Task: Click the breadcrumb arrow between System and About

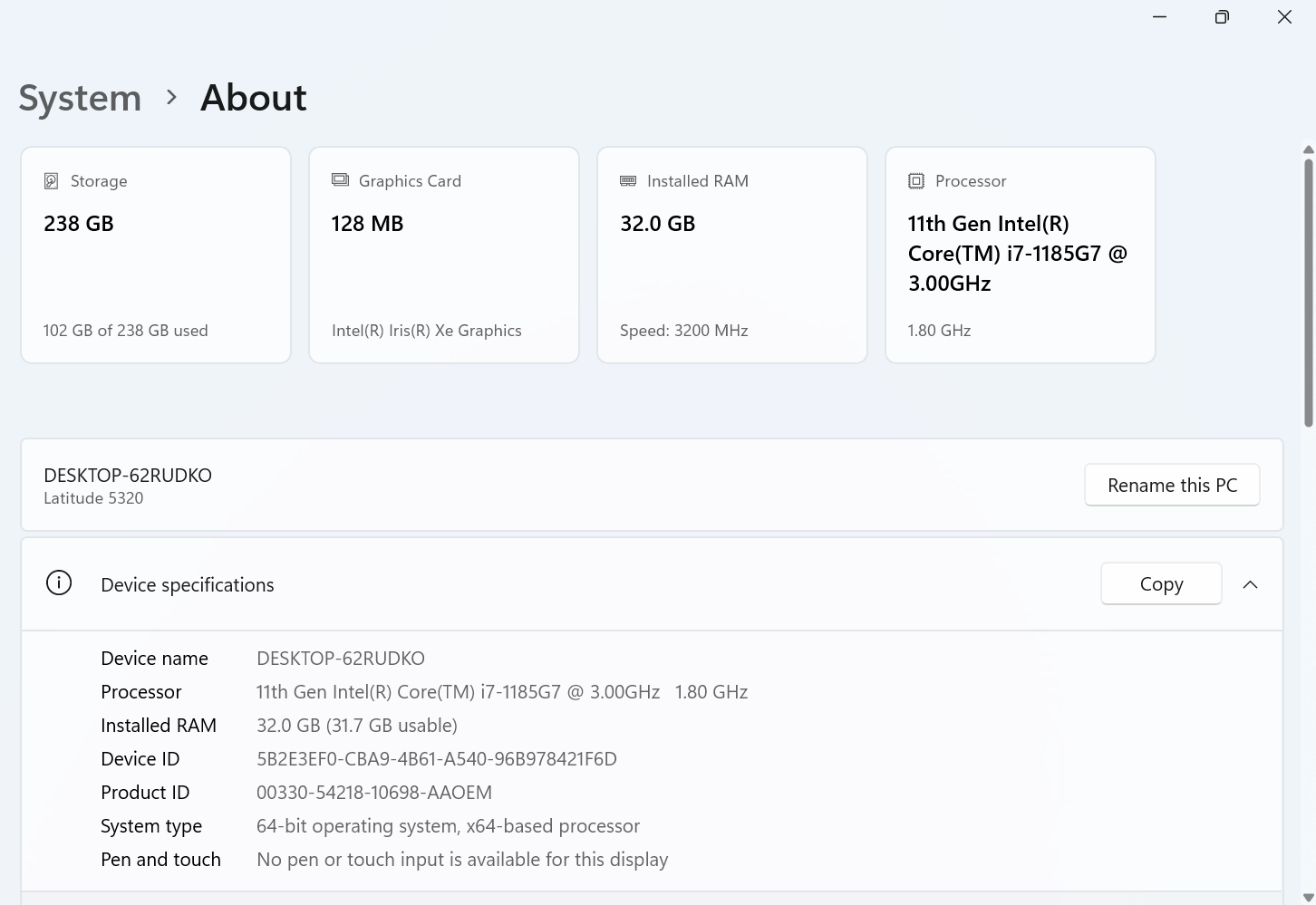Action: click(171, 97)
